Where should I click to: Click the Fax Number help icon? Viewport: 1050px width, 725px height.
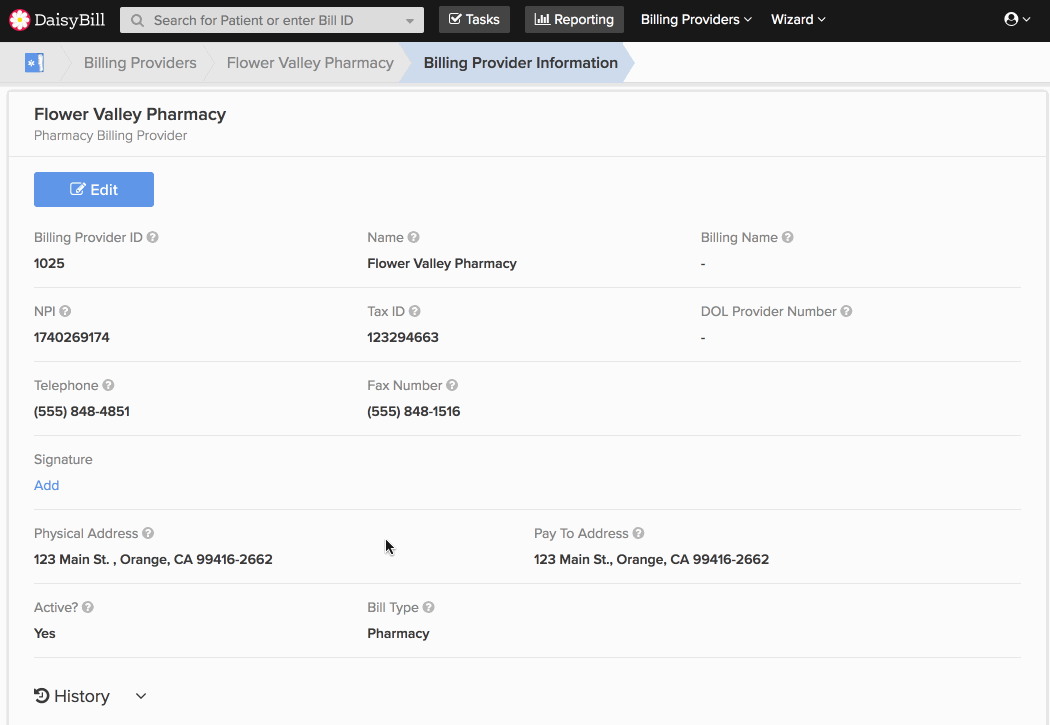[452, 385]
